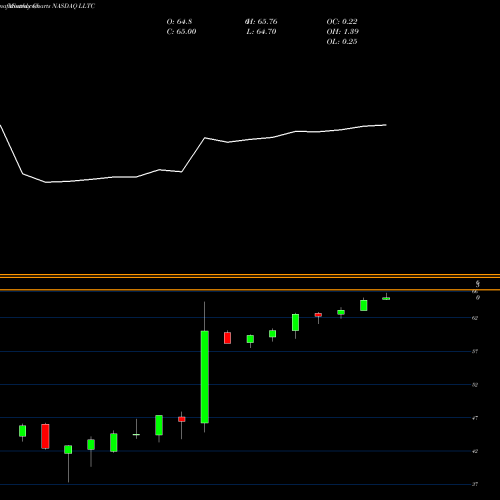Click the 42 price axis label
This screenshot has height=500, width=500.
click(x=475, y=451)
